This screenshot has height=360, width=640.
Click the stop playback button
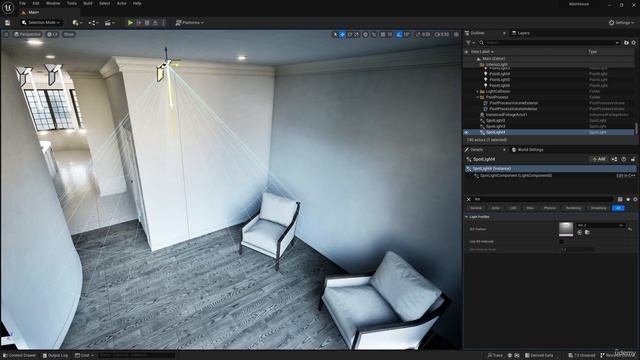pyautogui.click(x=147, y=23)
